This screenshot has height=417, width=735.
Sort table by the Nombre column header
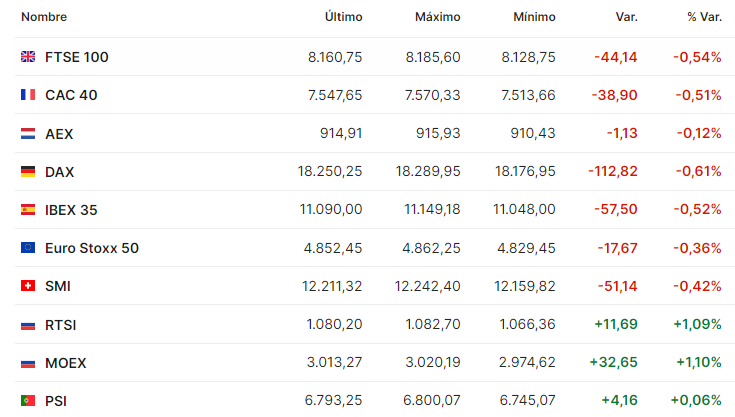44,17
